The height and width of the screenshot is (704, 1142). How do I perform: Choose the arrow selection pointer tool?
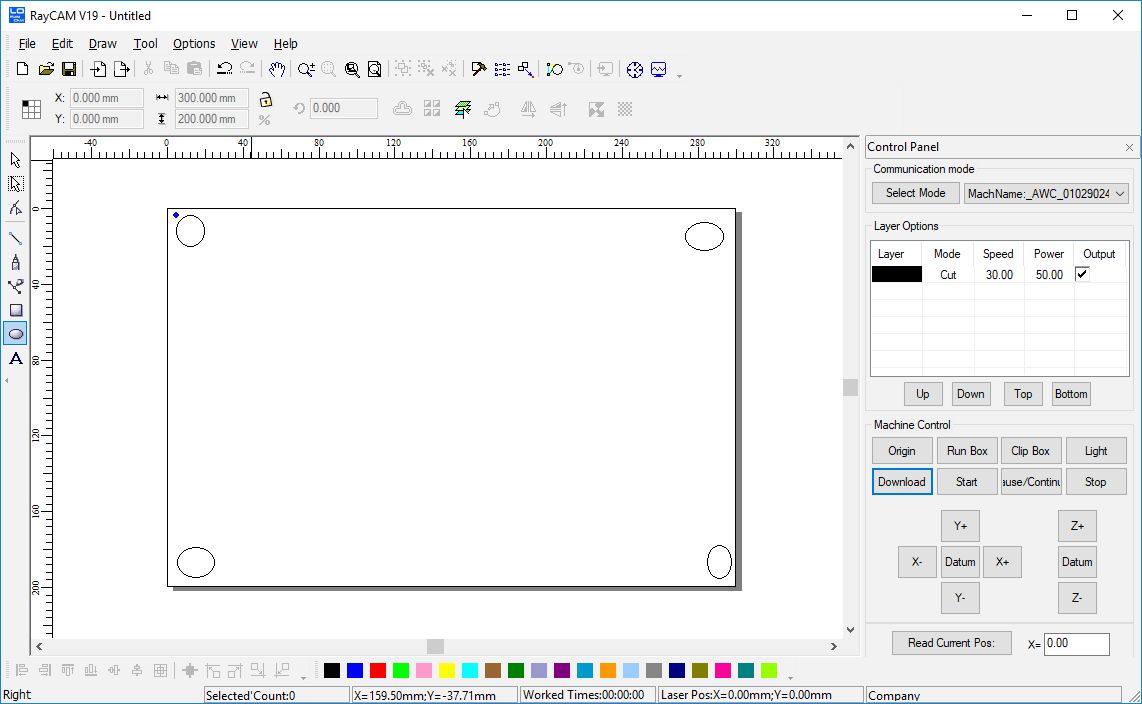coord(16,160)
